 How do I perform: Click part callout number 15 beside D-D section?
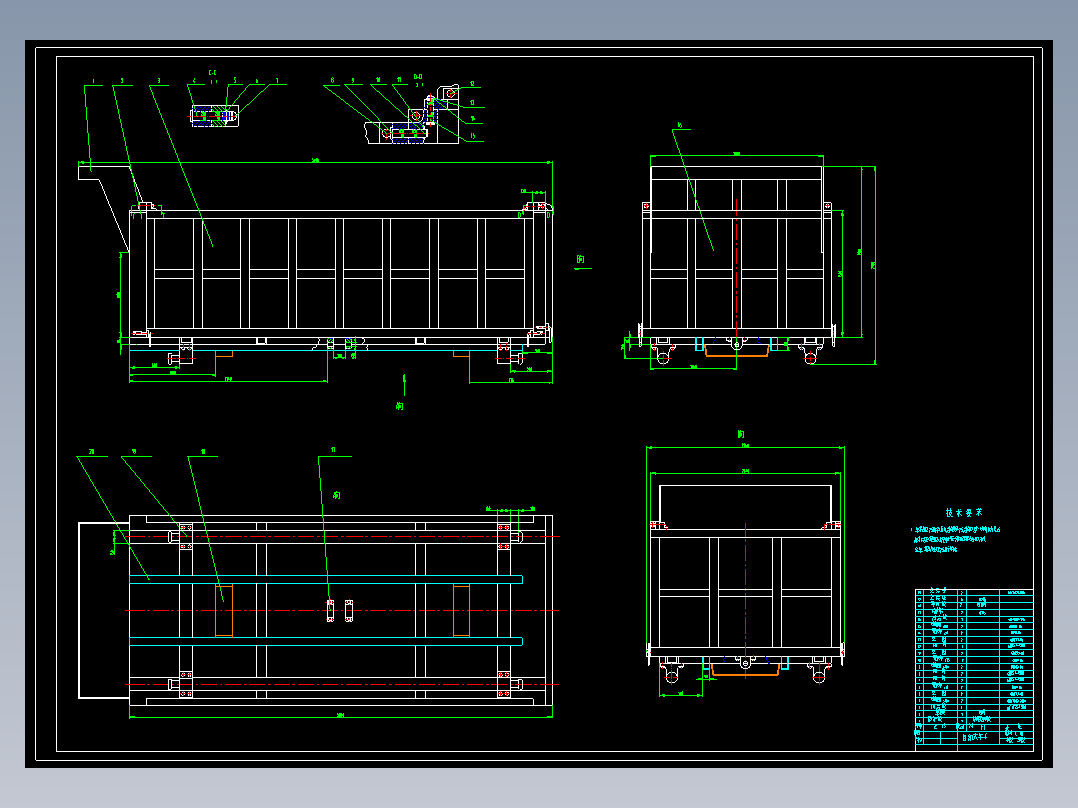[473, 136]
